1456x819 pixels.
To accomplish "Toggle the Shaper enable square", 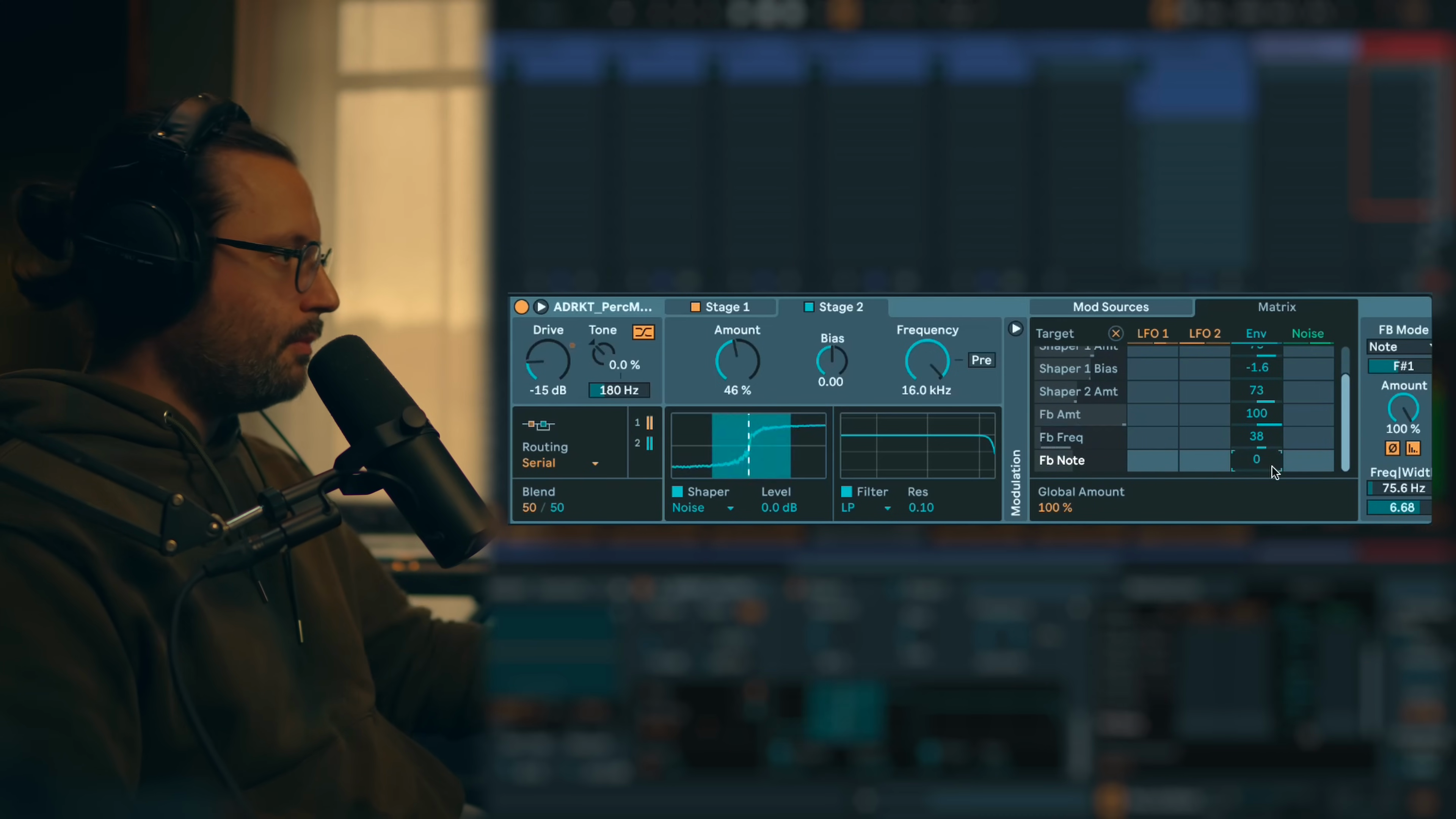I will click(677, 492).
